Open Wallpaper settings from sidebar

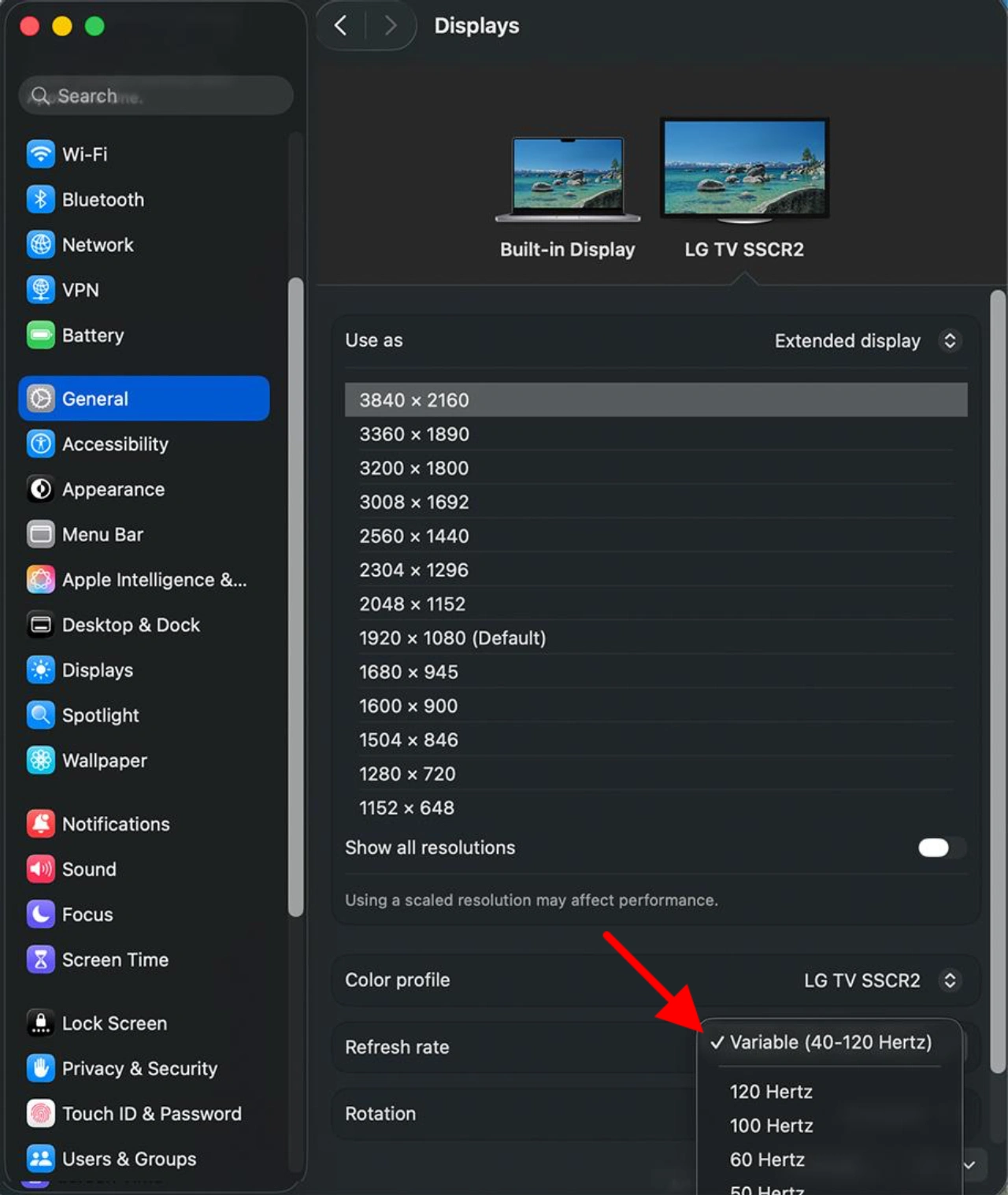tap(103, 760)
